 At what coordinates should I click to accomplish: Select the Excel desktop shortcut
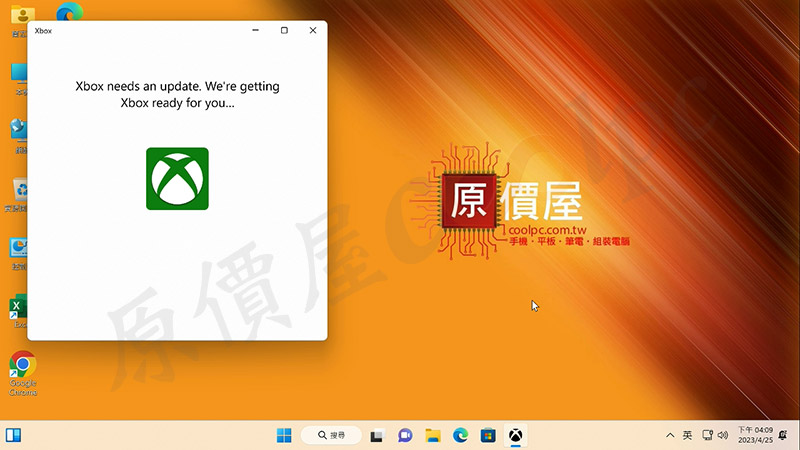point(19,311)
